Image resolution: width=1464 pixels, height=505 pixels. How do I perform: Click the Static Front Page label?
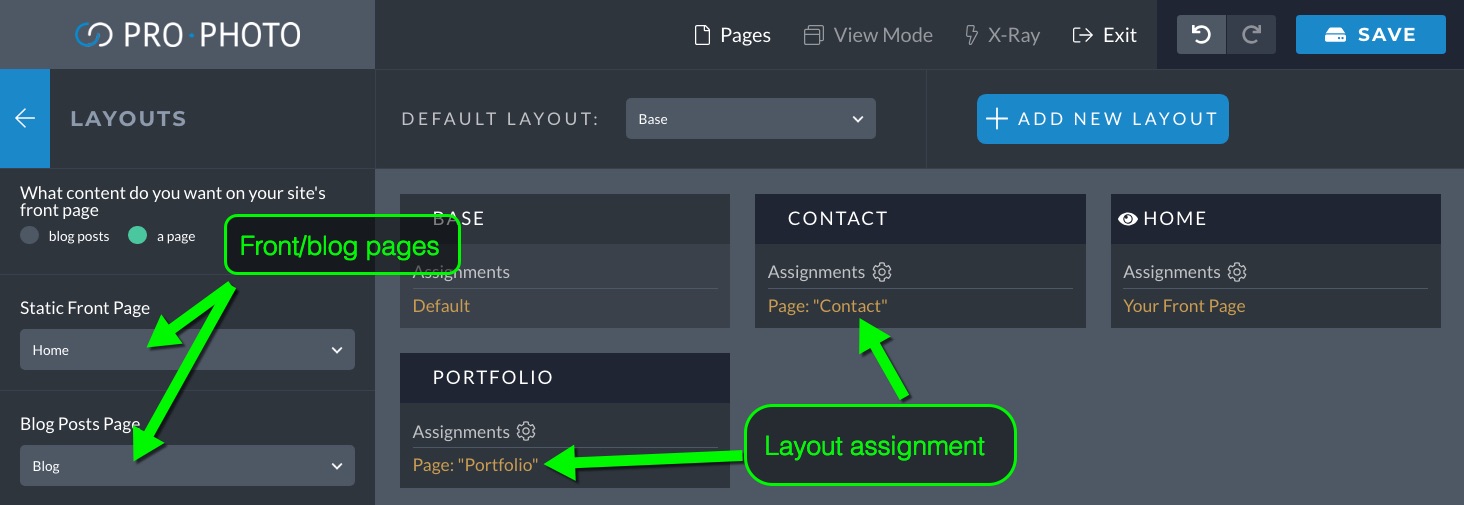85,308
